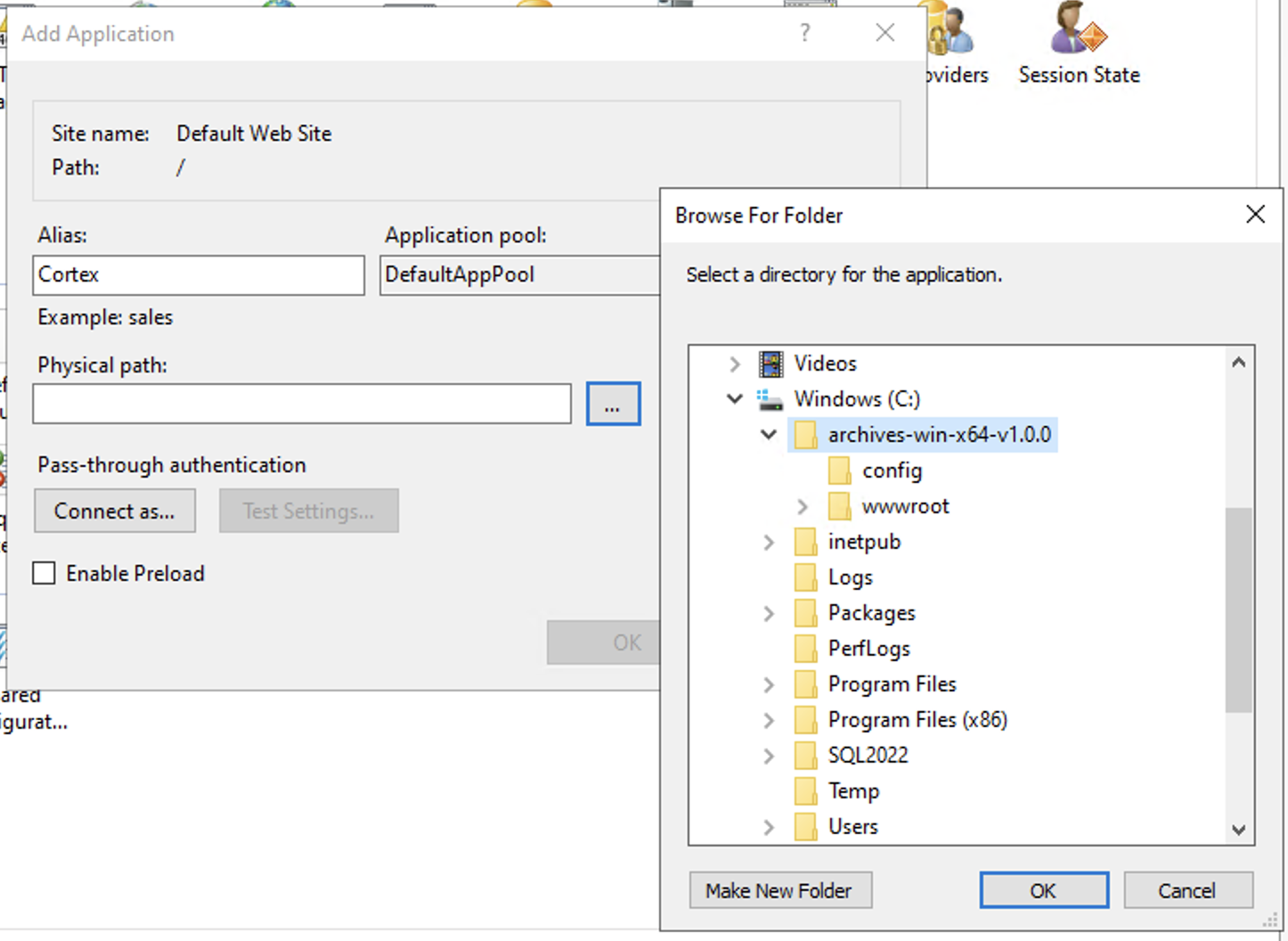Click the Program Files folder icon
The width and height of the screenshot is (1288, 941).
805,684
